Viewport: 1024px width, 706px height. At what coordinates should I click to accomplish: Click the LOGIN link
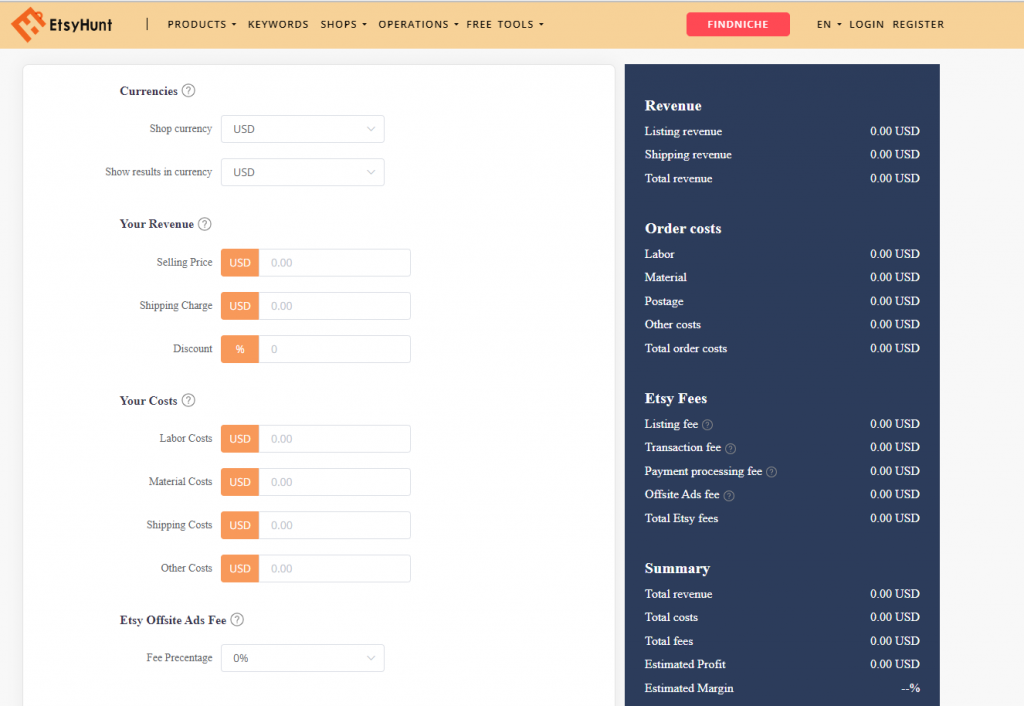[866, 24]
